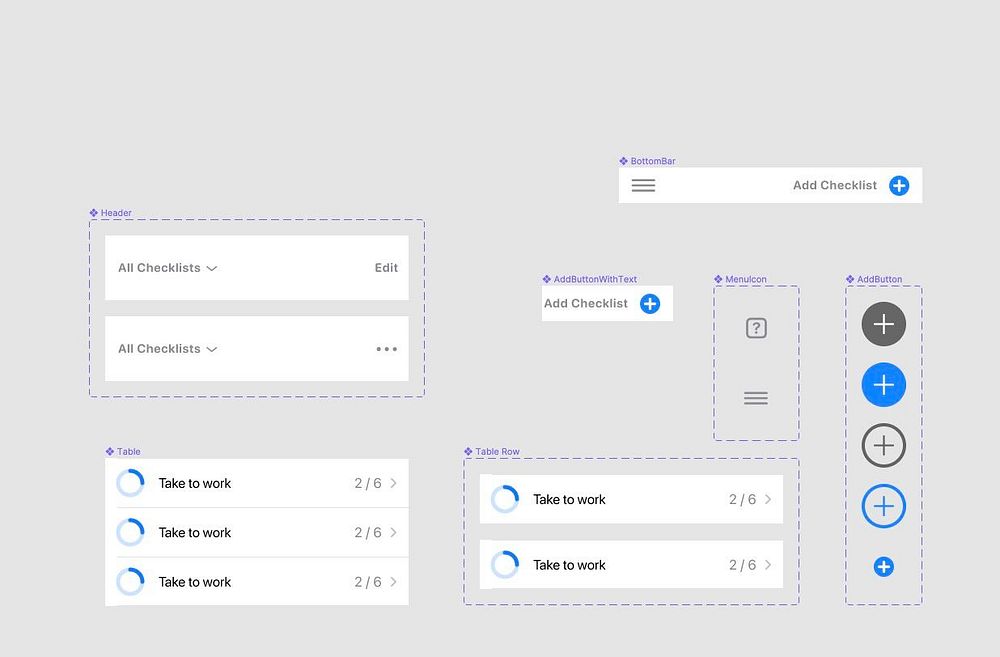Open All Checklists dropdown beside three dots

point(168,349)
